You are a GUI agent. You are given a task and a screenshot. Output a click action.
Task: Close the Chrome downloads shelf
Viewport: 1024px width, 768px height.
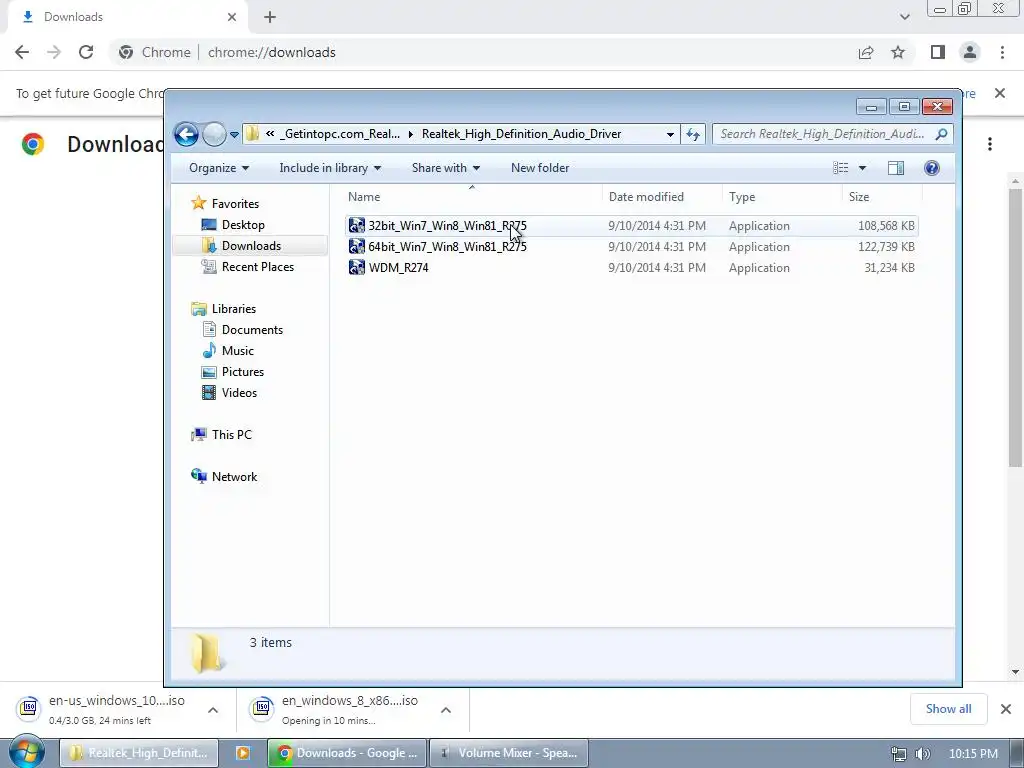click(x=1006, y=709)
